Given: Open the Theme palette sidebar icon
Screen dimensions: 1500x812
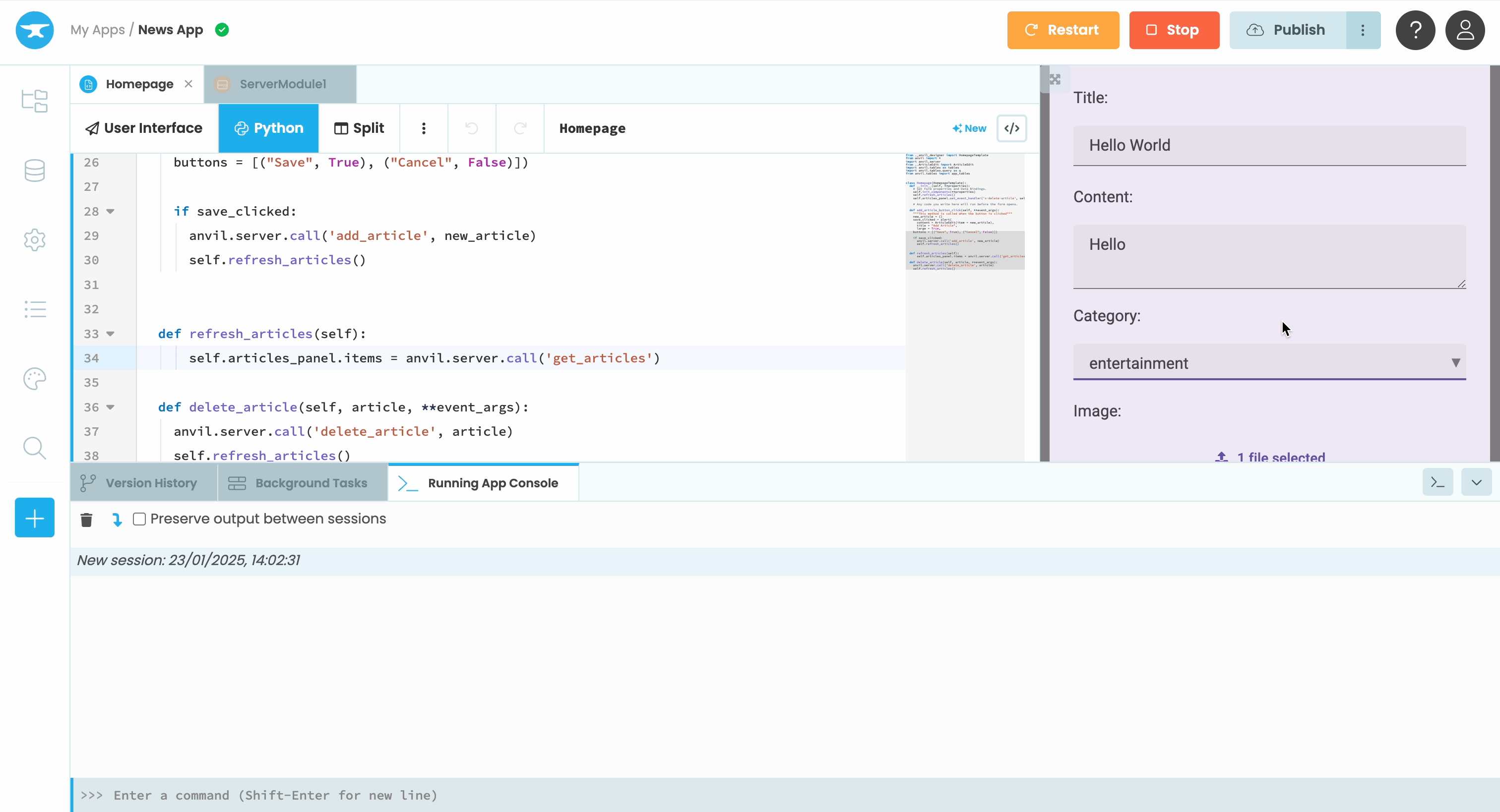Looking at the screenshot, I should (x=34, y=379).
